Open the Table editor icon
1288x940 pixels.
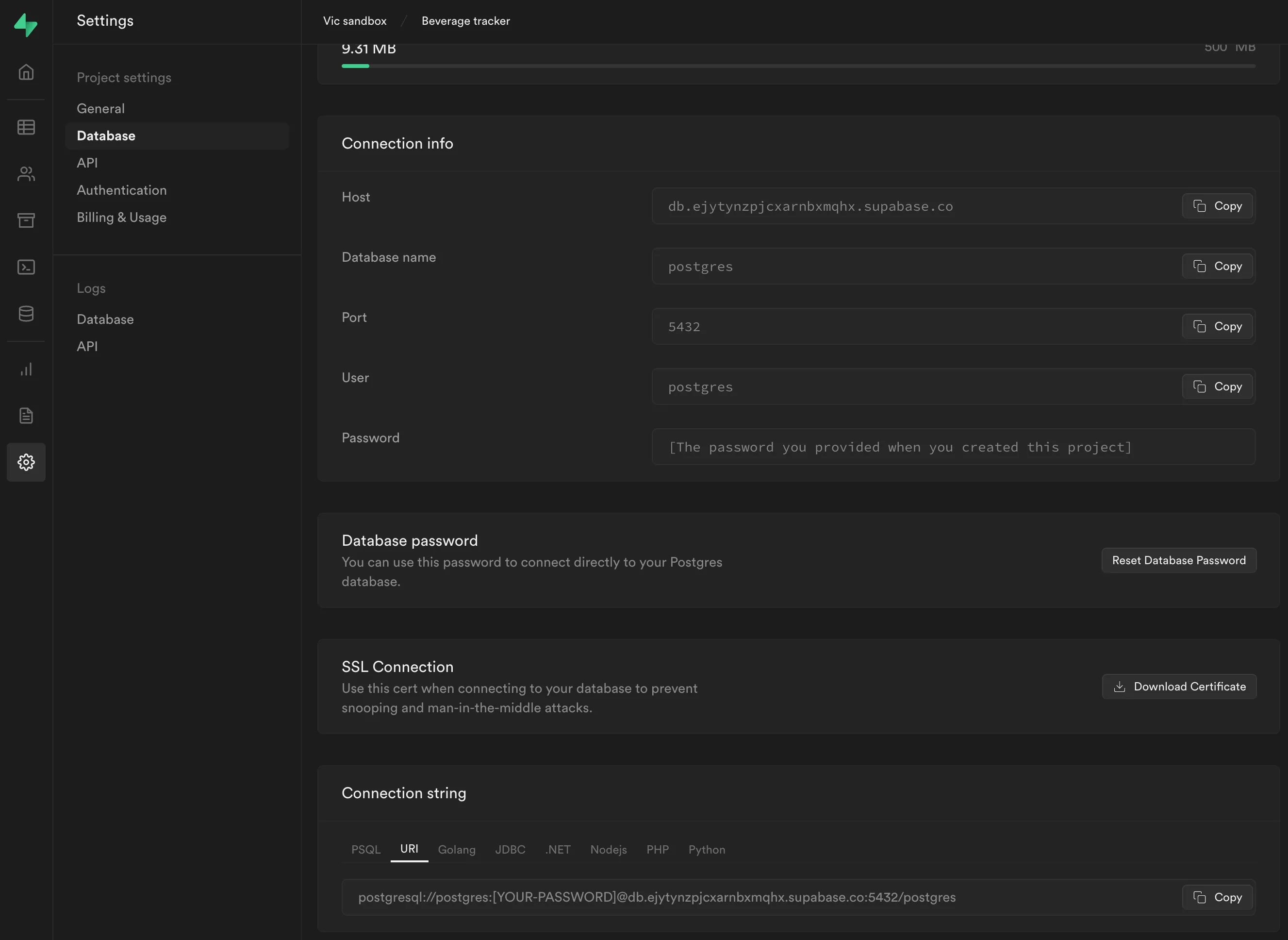pyautogui.click(x=26, y=127)
